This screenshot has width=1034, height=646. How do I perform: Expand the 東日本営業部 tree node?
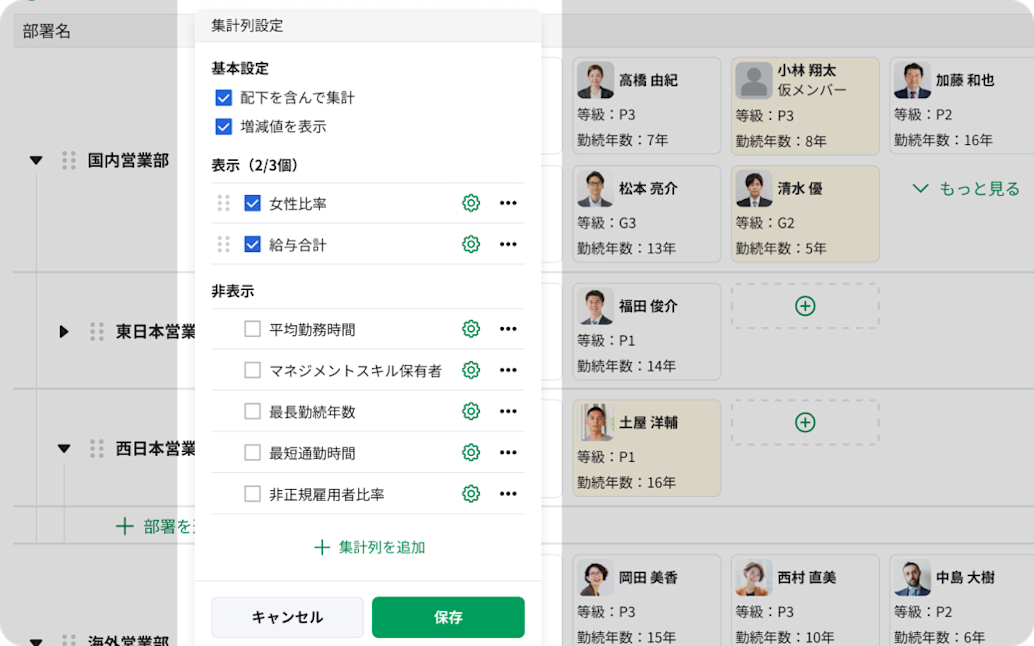[63, 332]
